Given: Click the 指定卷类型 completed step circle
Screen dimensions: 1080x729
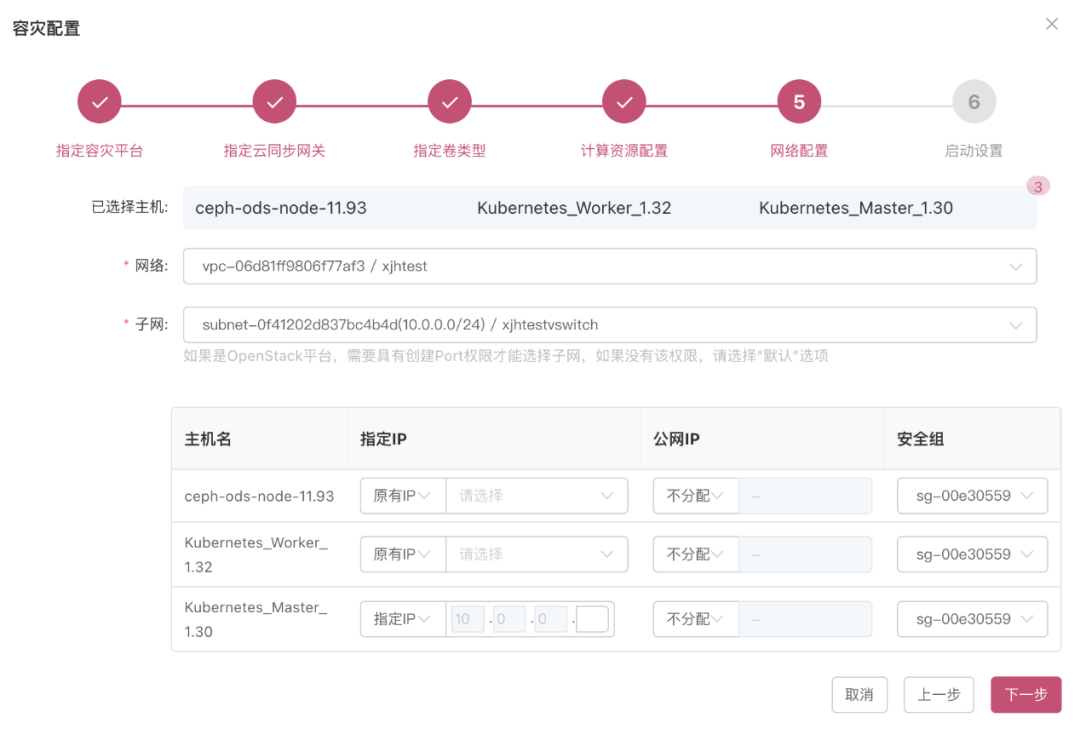Looking at the screenshot, I should pyautogui.click(x=449, y=102).
